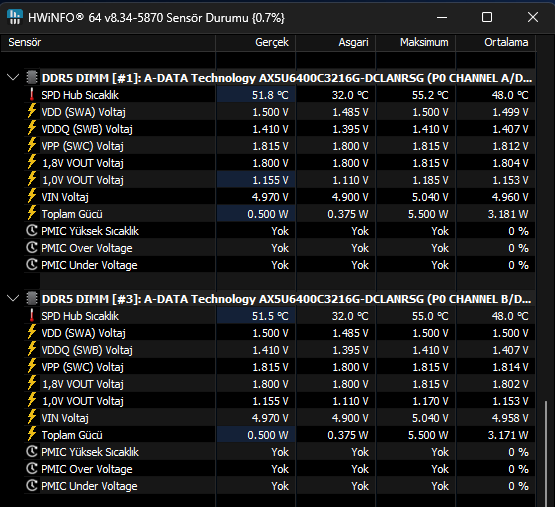Collapse the DDR5 DIMM [#3] sensor group
Screen dimensions: 555x507
[13, 298]
